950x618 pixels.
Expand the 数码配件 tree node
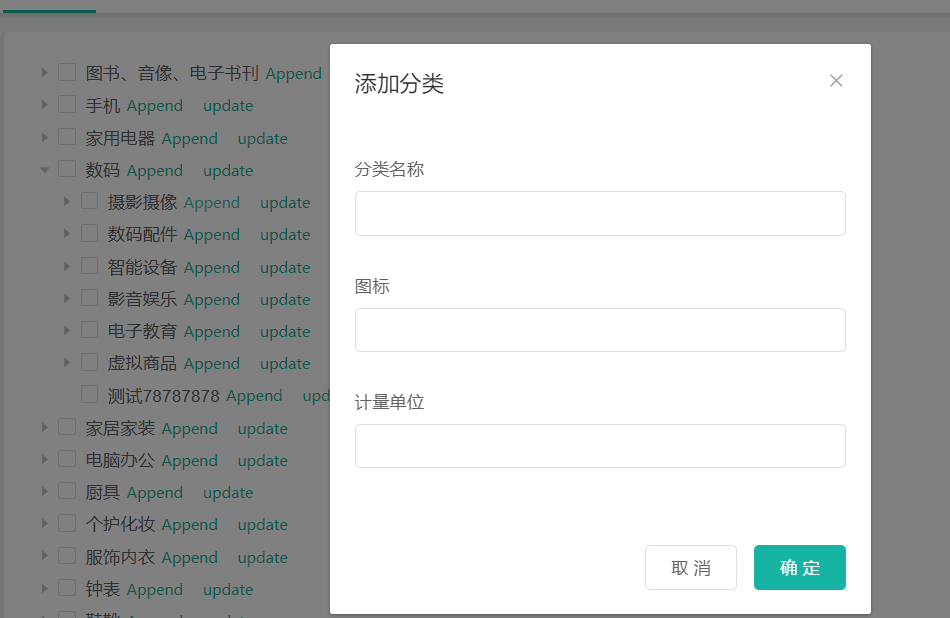pos(67,234)
